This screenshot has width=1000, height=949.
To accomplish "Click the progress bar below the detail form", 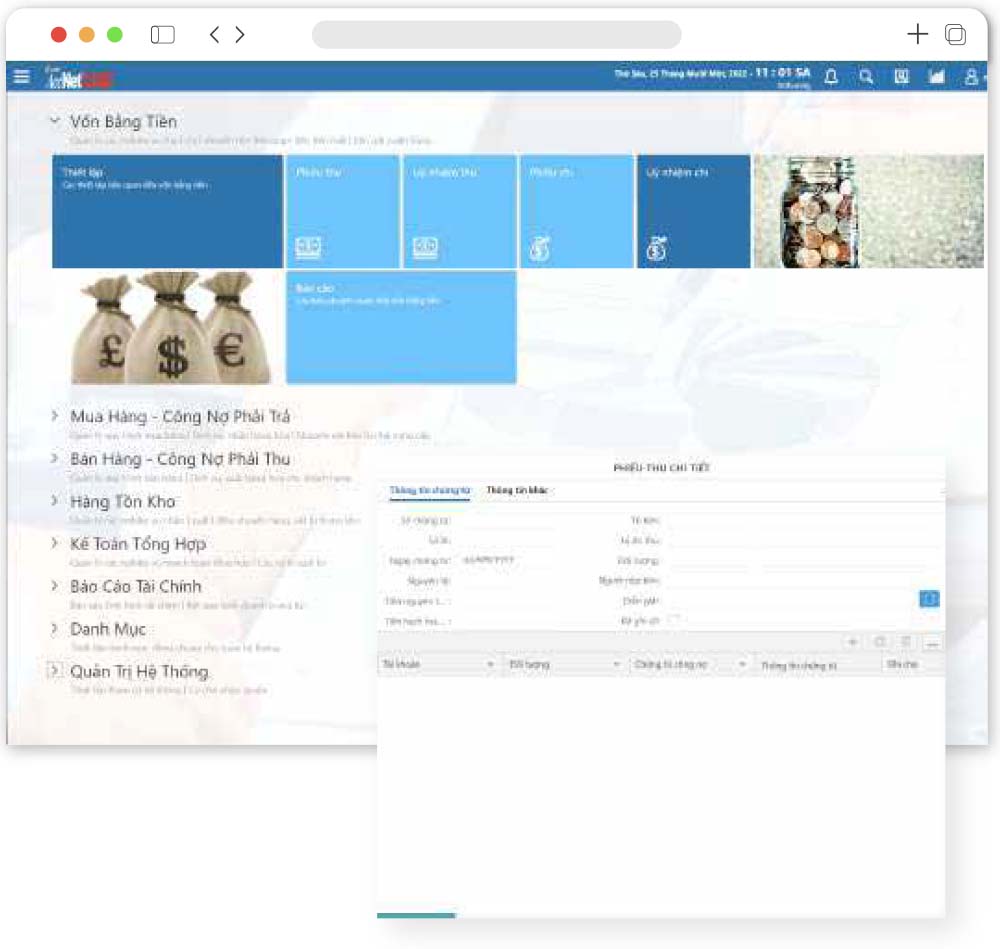I will (x=416, y=915).
